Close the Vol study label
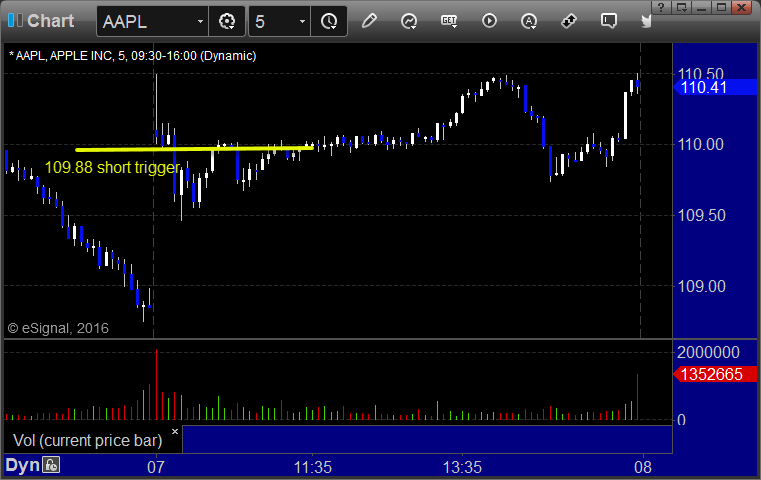 175,431
